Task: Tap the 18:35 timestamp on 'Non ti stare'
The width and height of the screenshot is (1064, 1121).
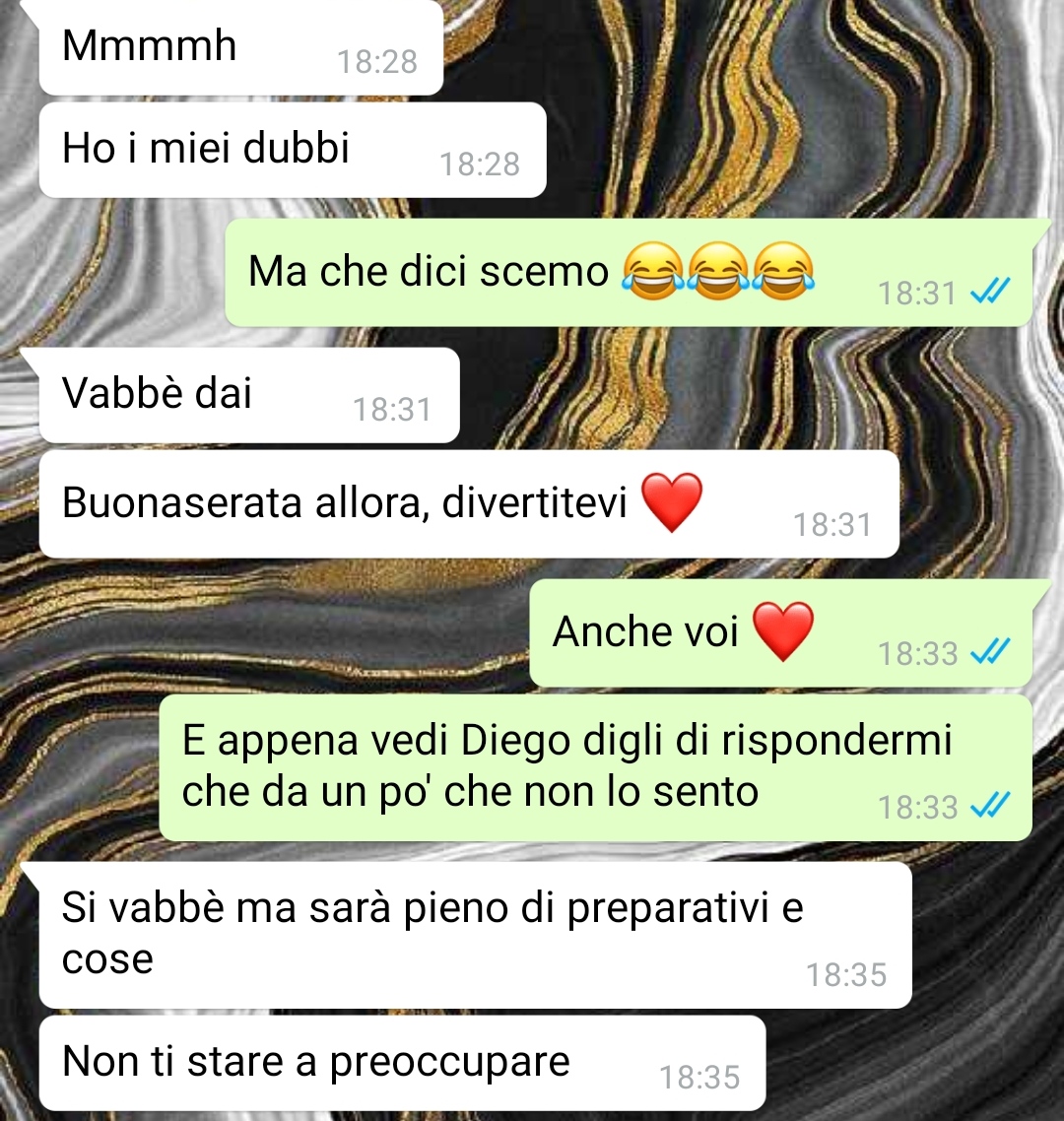Action: (699, 1078)
